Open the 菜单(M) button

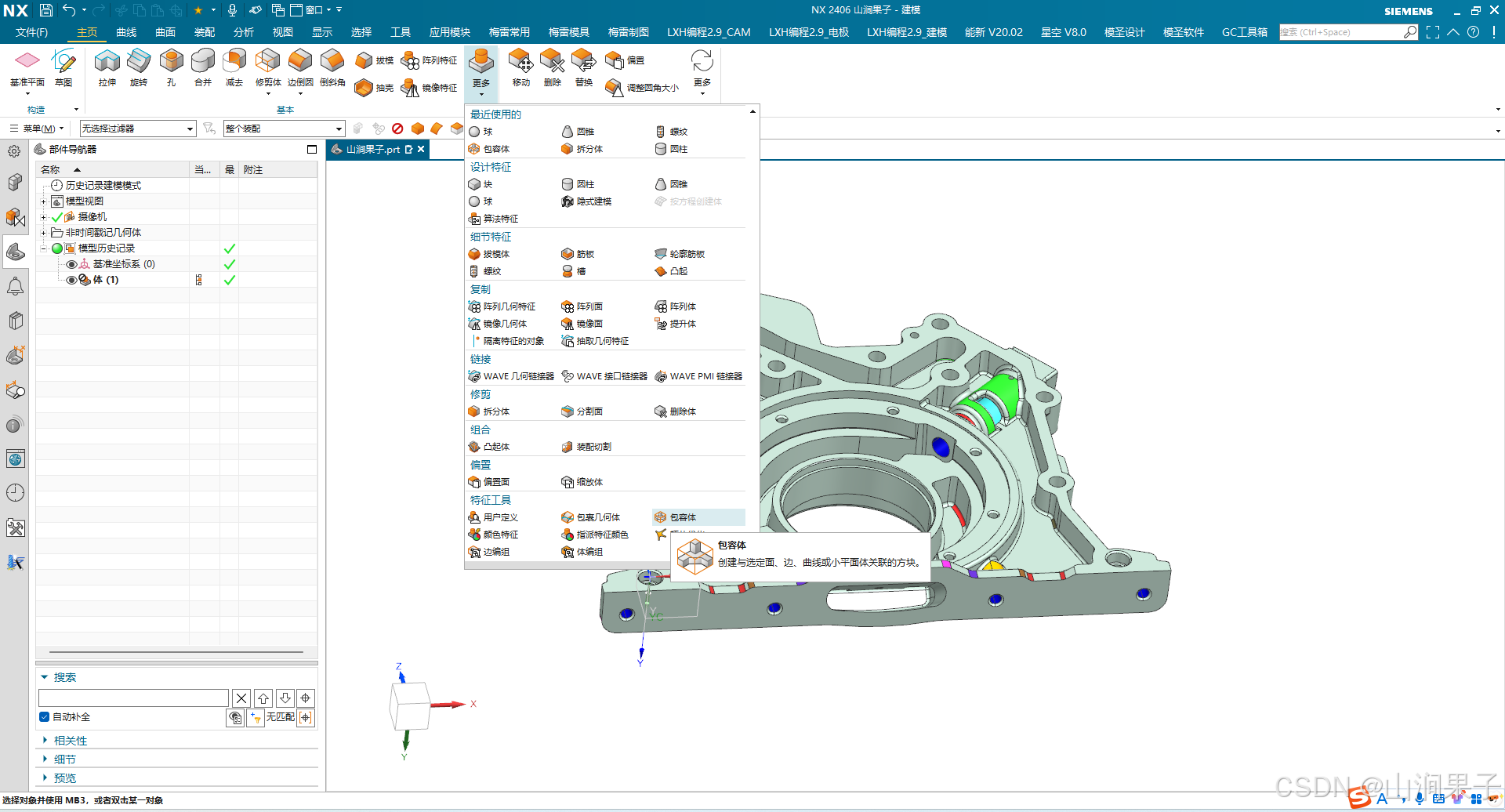point(37,129)
